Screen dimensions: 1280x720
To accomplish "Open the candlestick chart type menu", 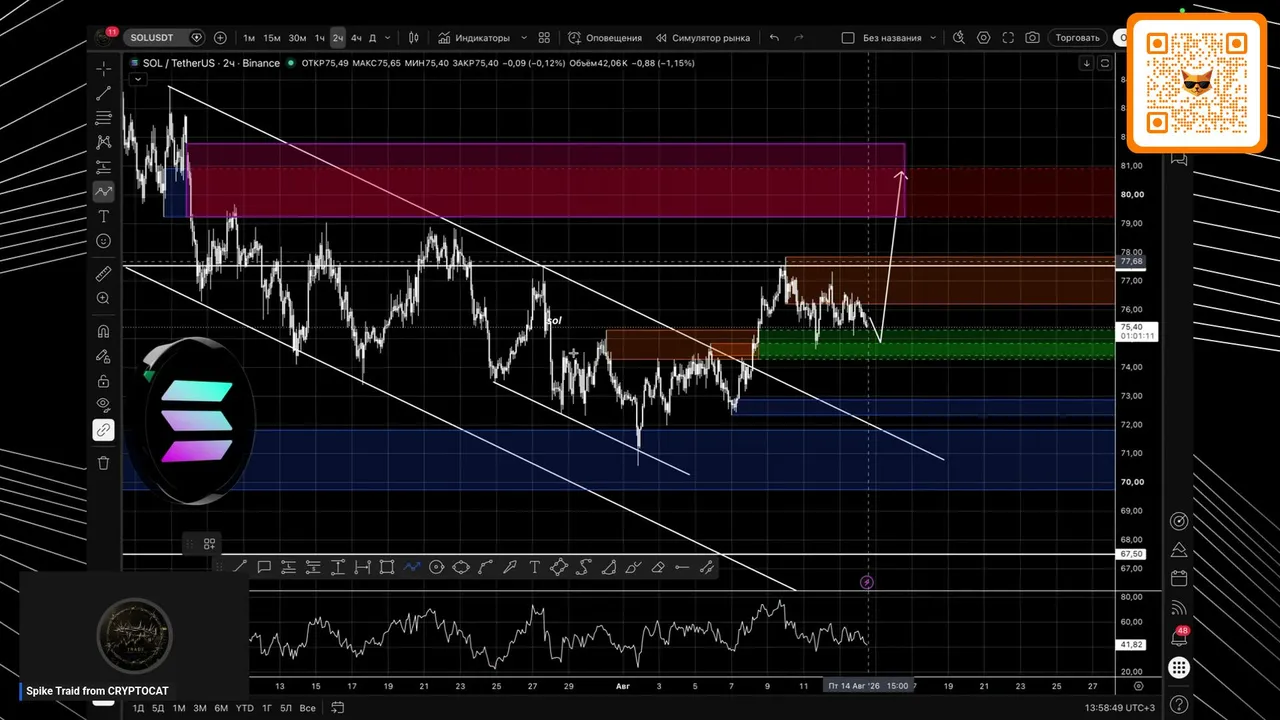I will pyautogui.click(x=414, y=38).
